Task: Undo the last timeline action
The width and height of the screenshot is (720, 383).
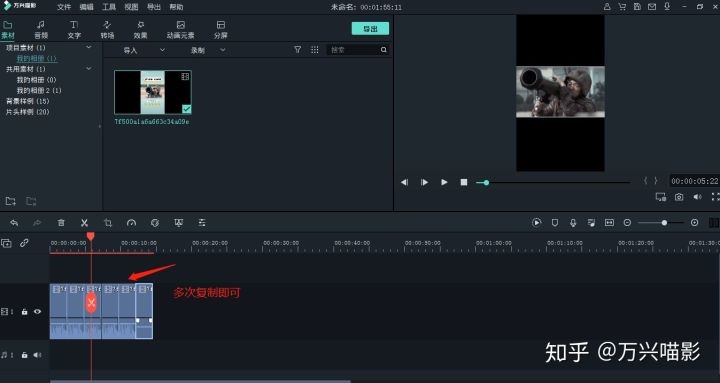Action: click(14, 223)
